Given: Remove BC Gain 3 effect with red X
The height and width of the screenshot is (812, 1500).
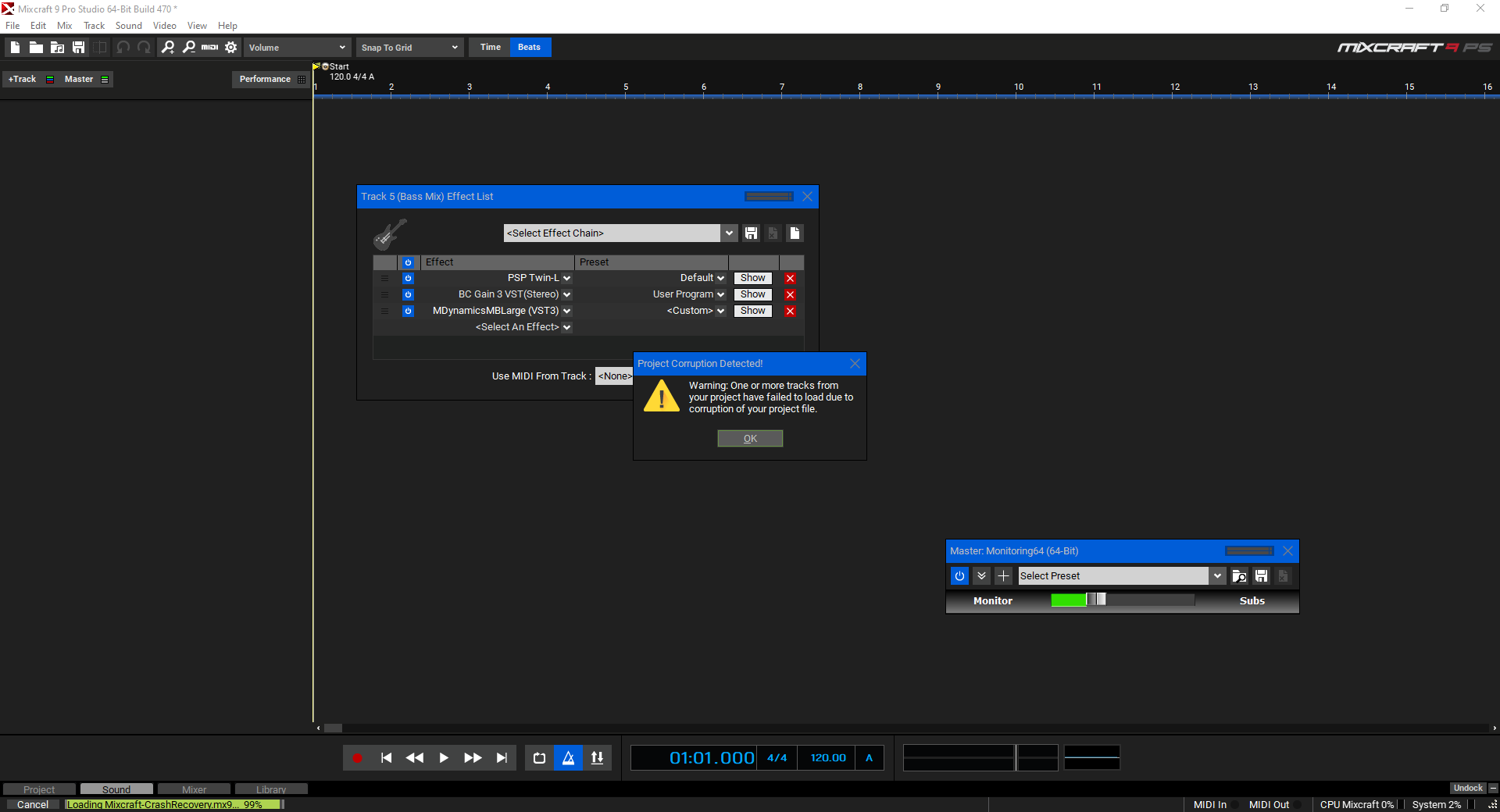Looking at the screenshot, I should [791, 295].
